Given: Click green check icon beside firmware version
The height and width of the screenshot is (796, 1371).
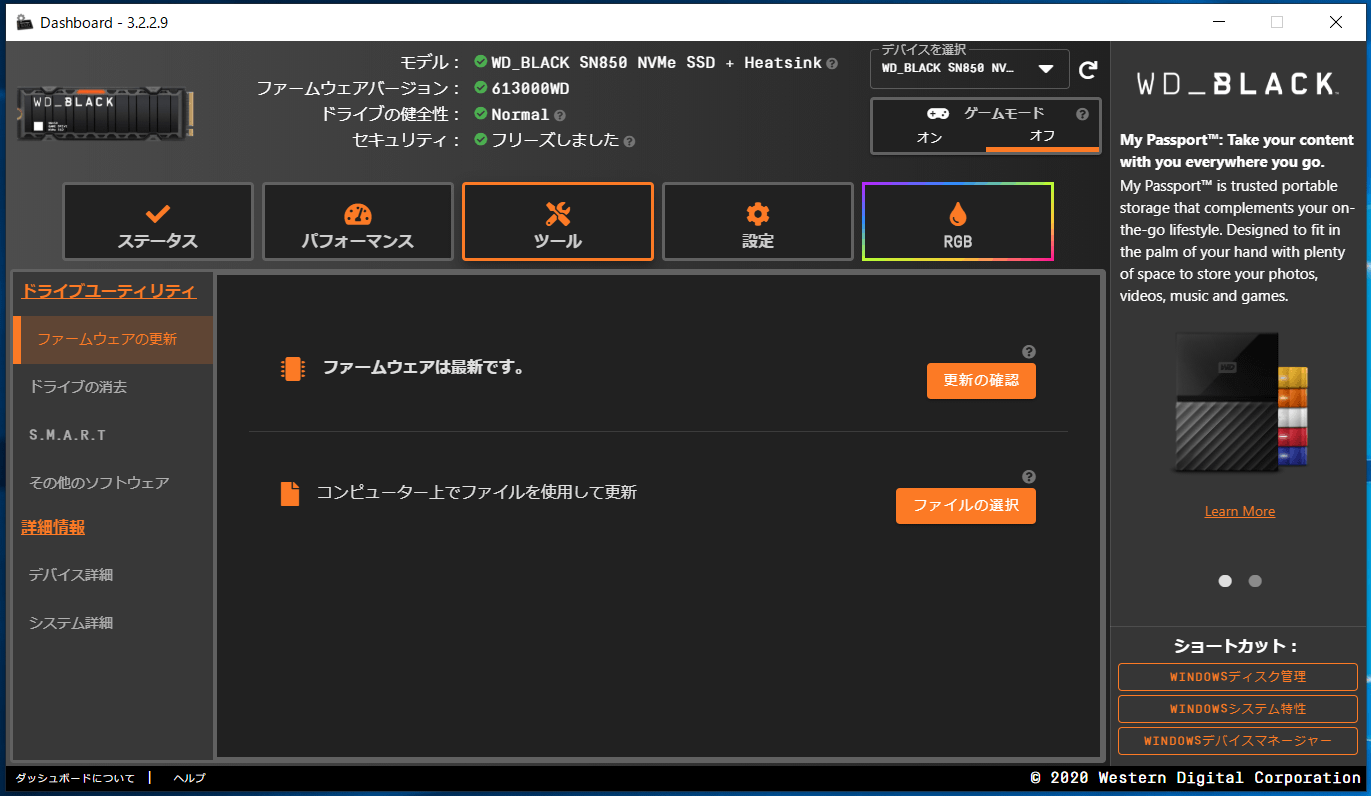Looking at the screenshot, I should click(481, 88).
